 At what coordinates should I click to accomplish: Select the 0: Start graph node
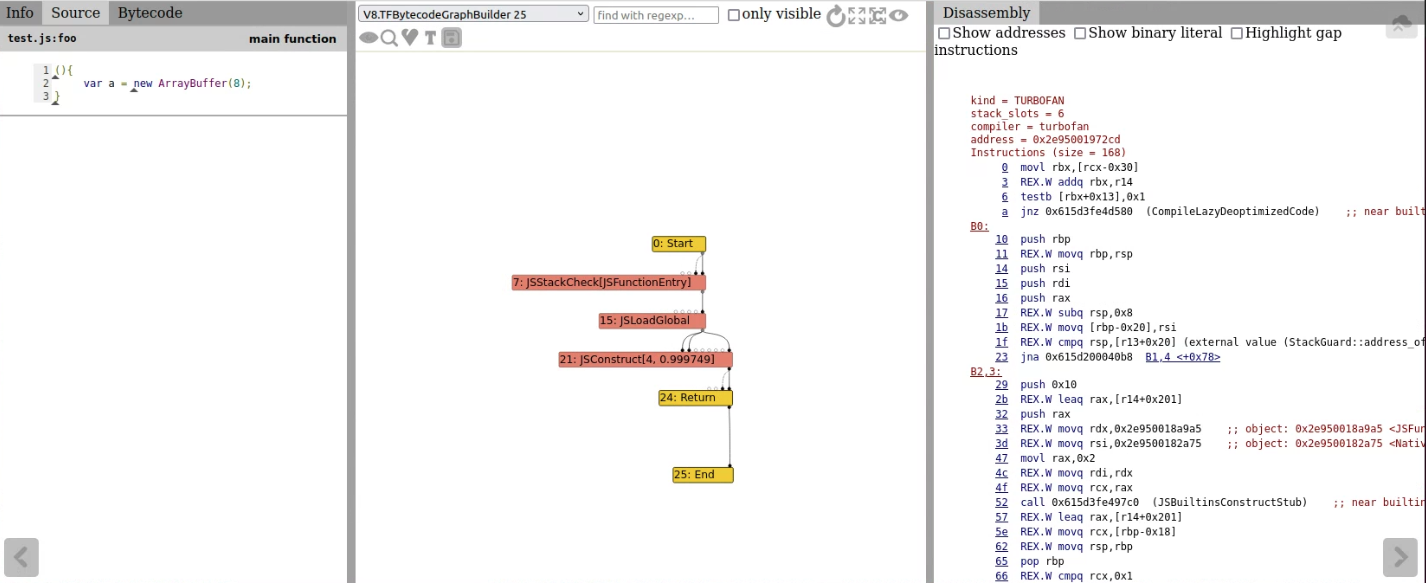[x=679, y=244]
